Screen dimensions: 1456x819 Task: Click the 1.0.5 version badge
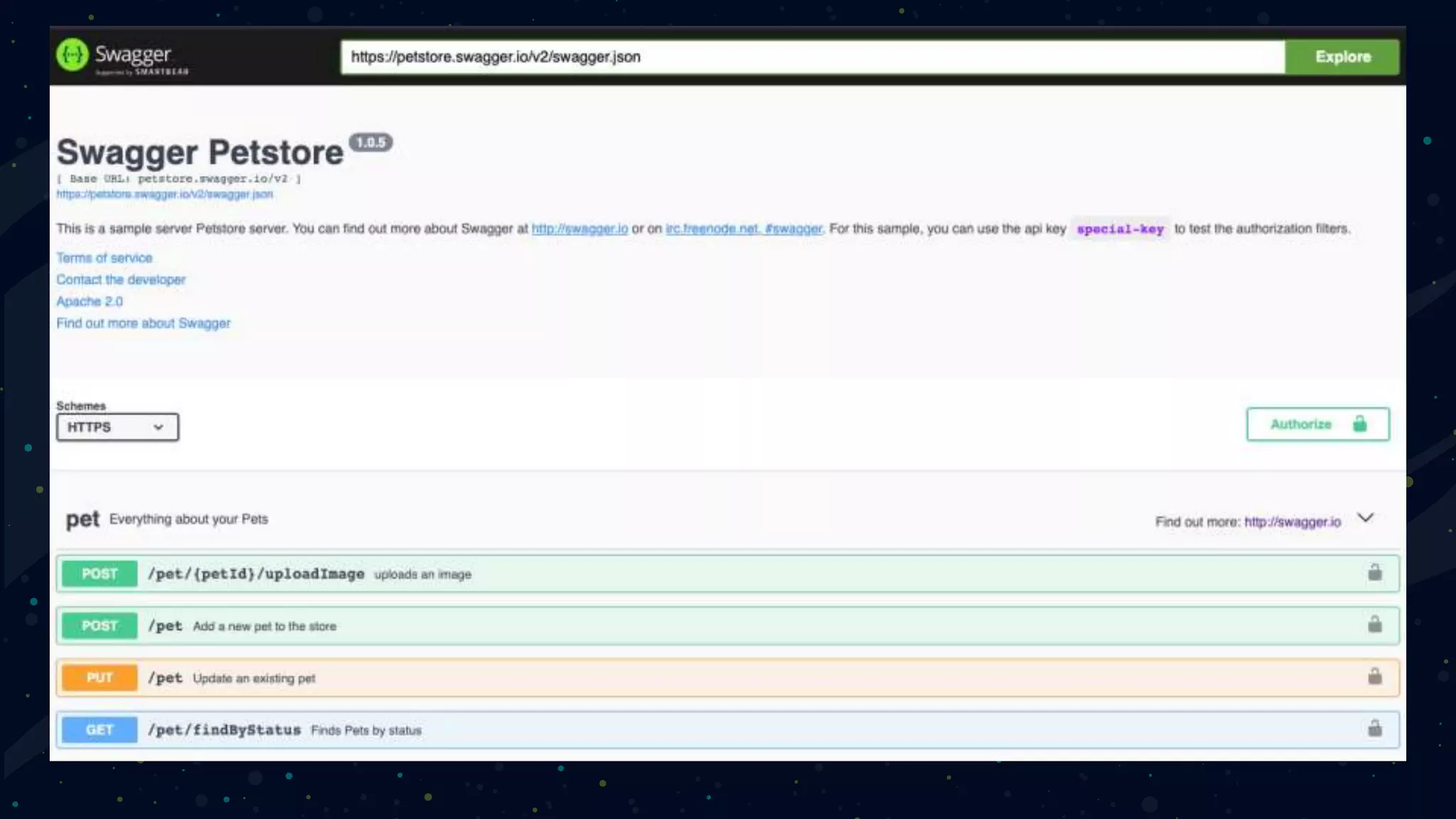370,143
